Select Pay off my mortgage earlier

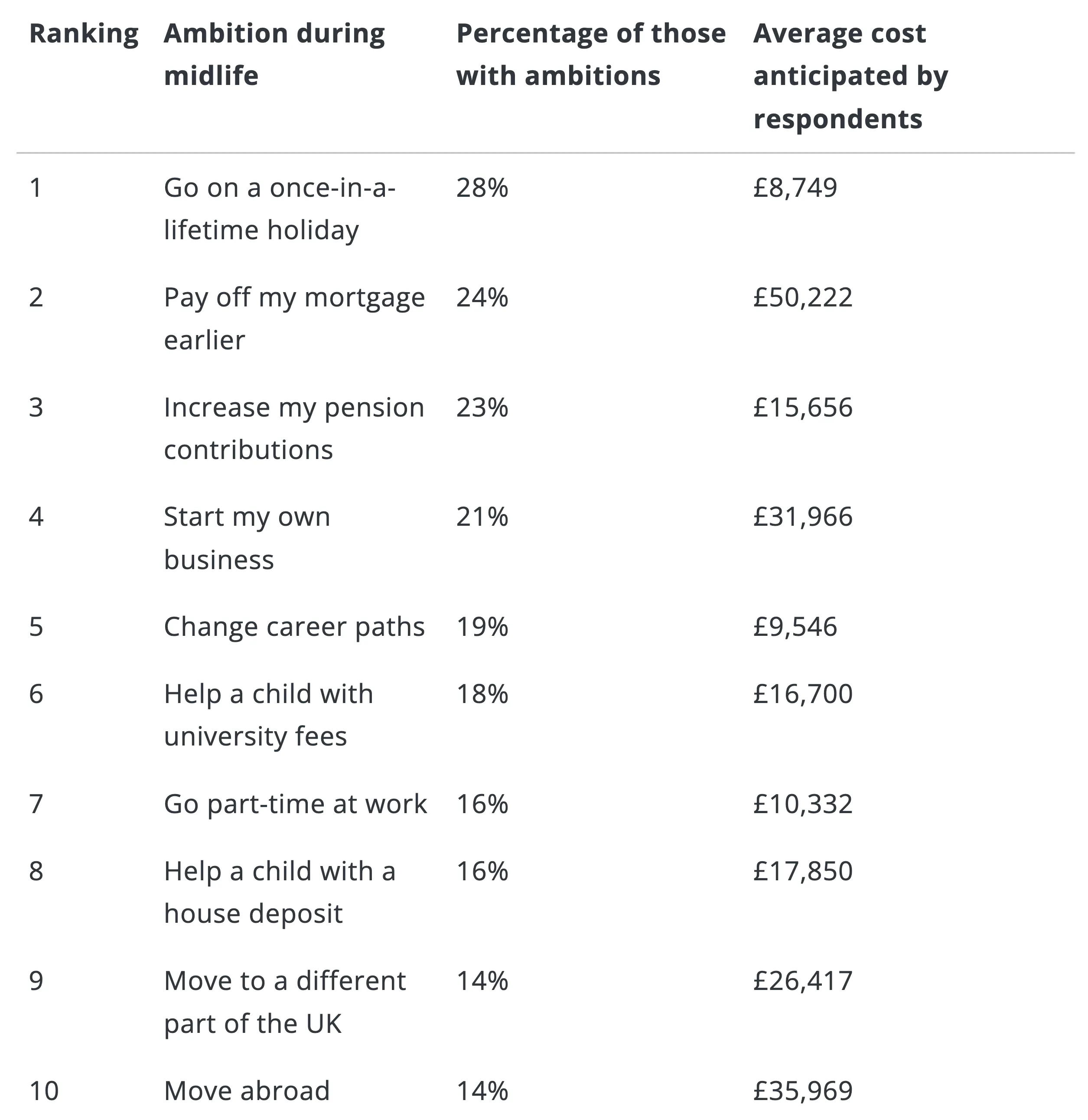[x=294, y=318]
